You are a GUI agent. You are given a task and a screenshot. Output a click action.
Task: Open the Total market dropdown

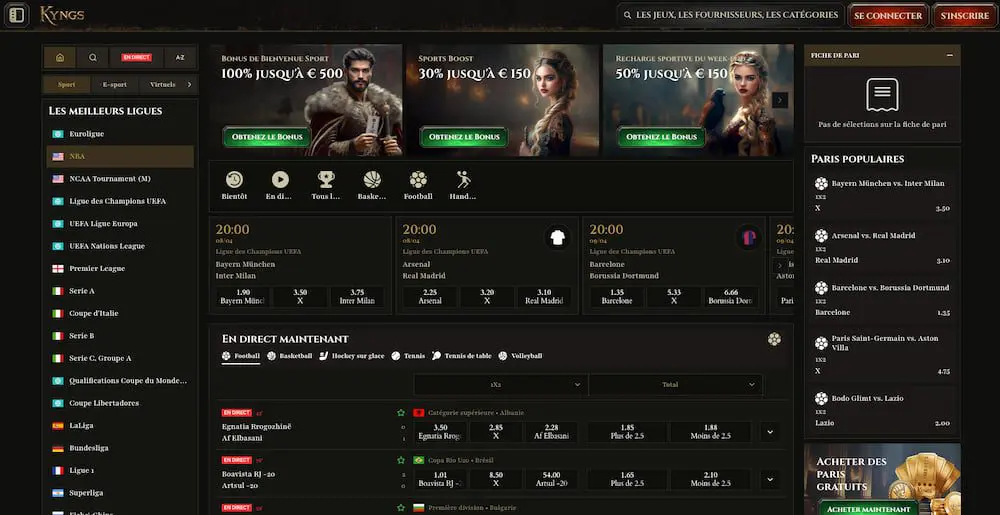click(675, 385)
